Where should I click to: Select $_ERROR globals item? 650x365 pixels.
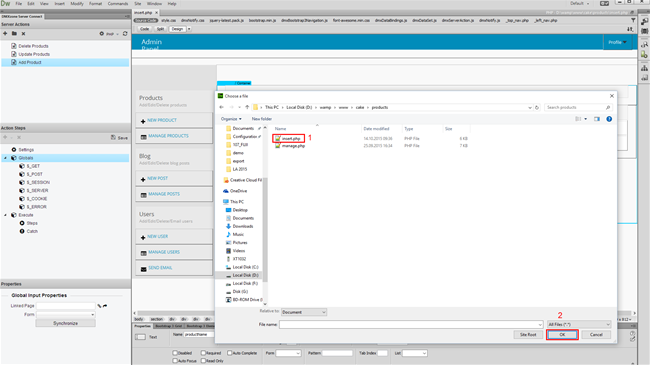(x=36, y=207)
